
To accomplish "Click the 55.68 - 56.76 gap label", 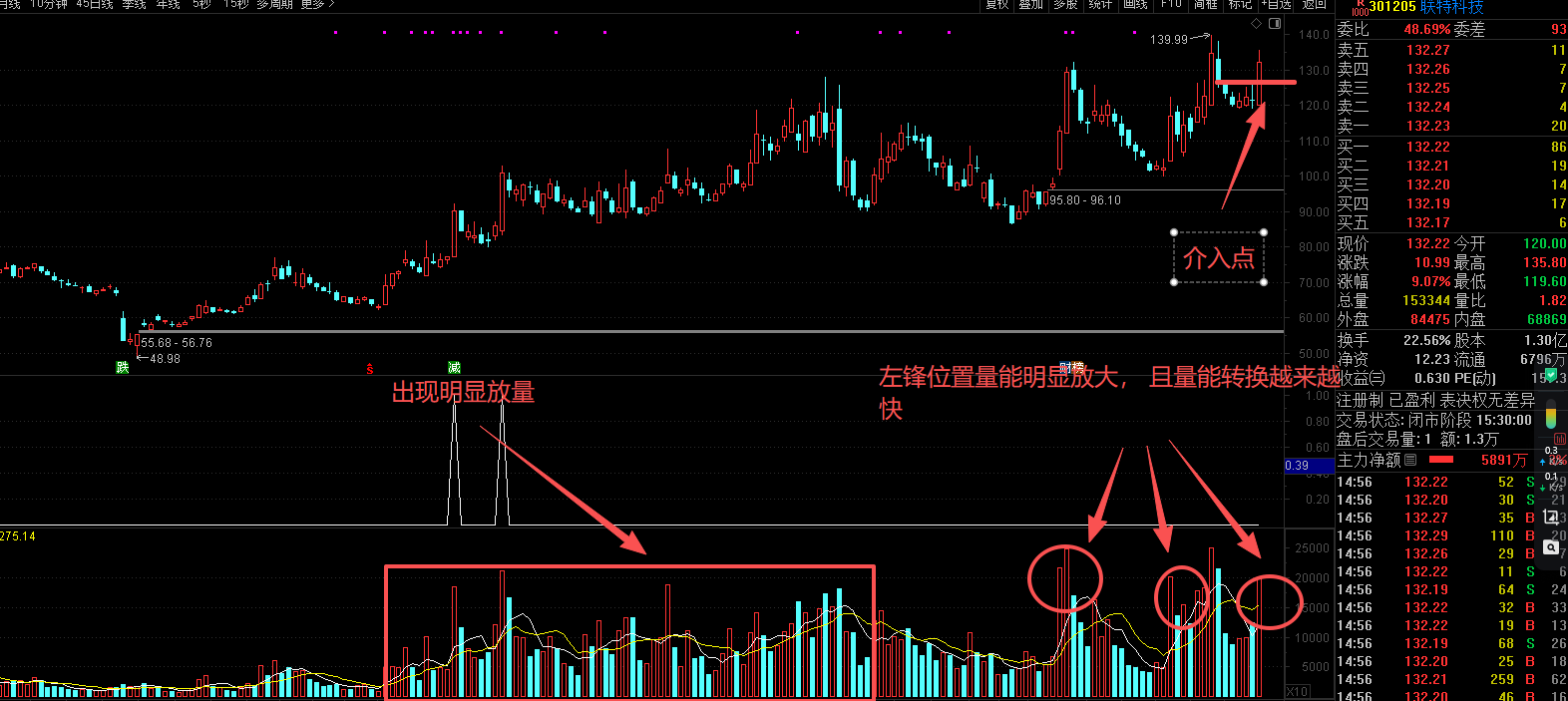I will [x=177, y=343].
